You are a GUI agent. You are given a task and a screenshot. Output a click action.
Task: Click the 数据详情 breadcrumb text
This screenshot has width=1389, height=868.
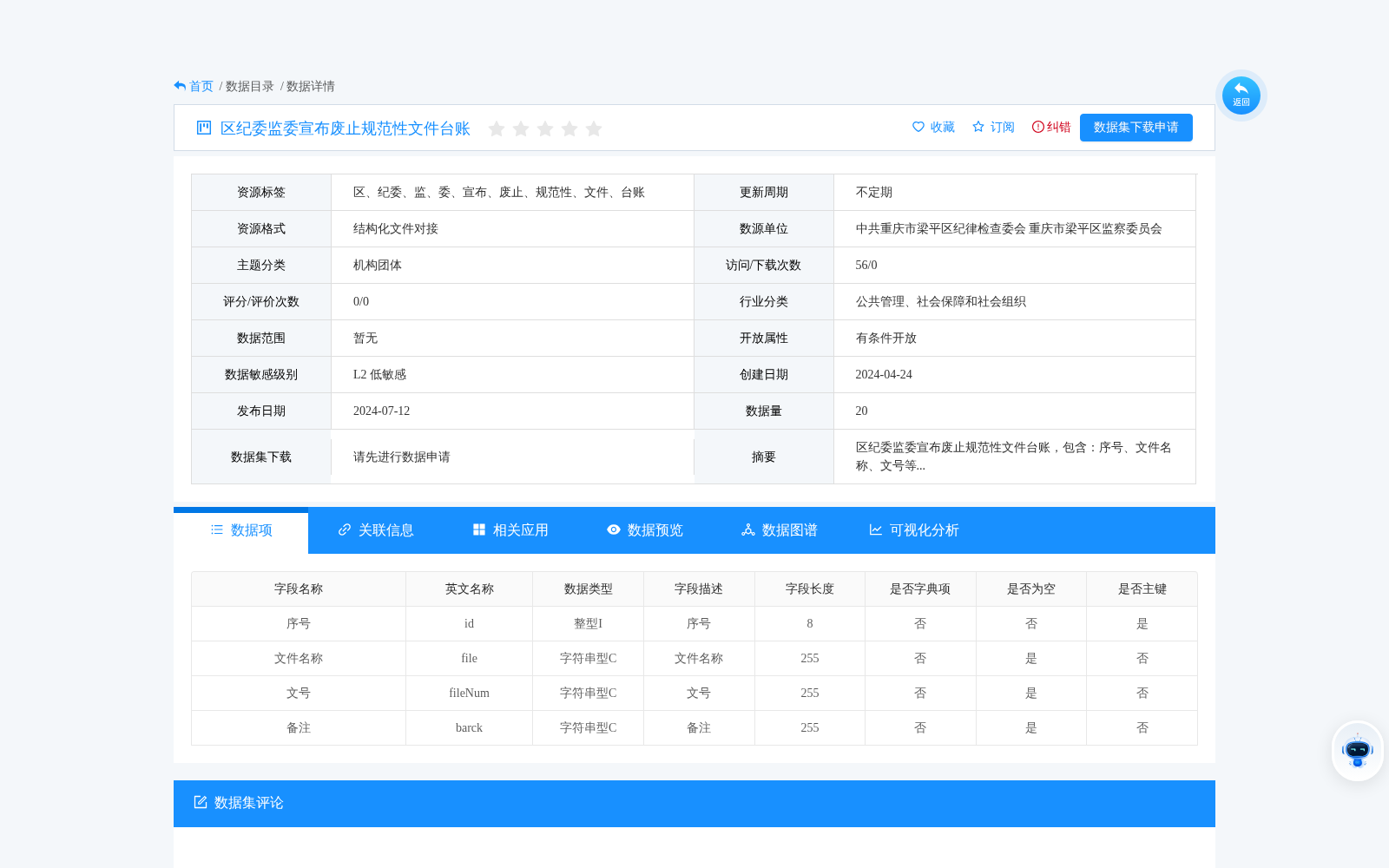[x=311, y=86]
